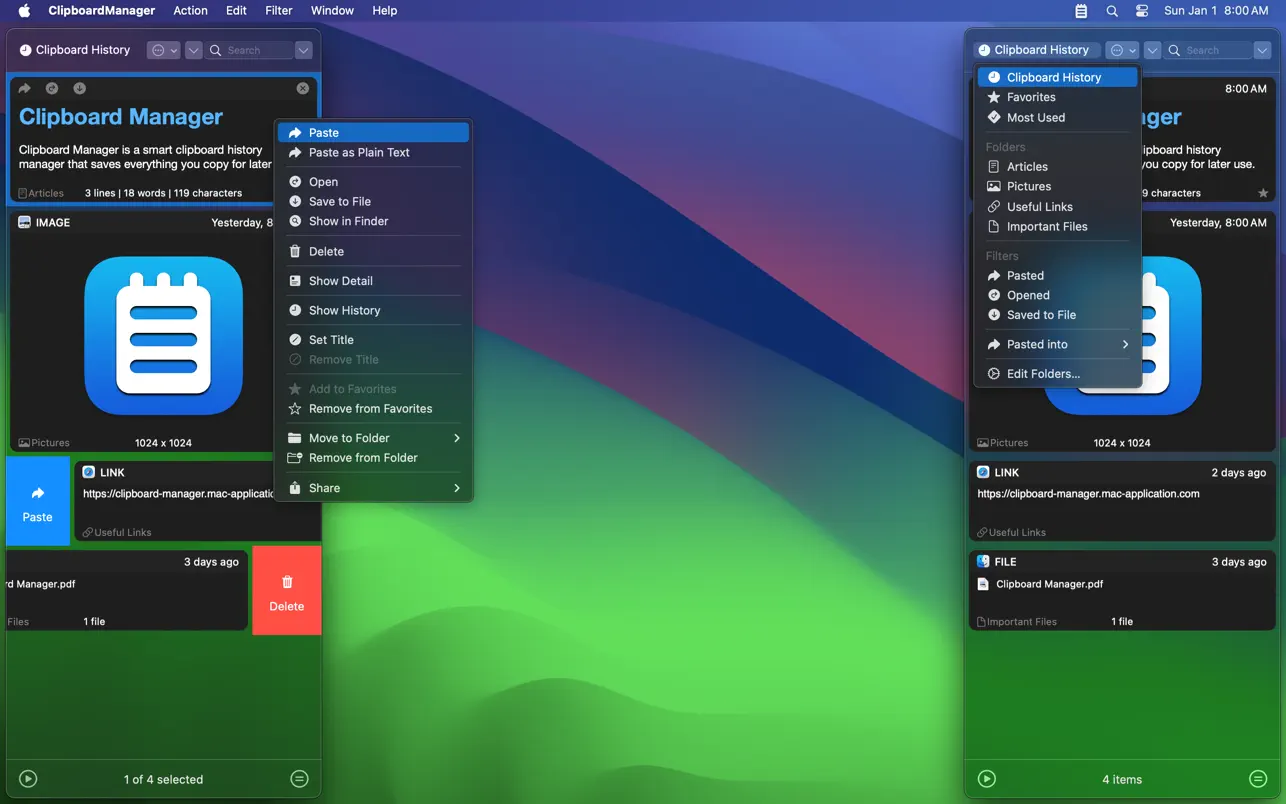
Task: Click the Finder icon on the FILE clipping
Action: 983,561
